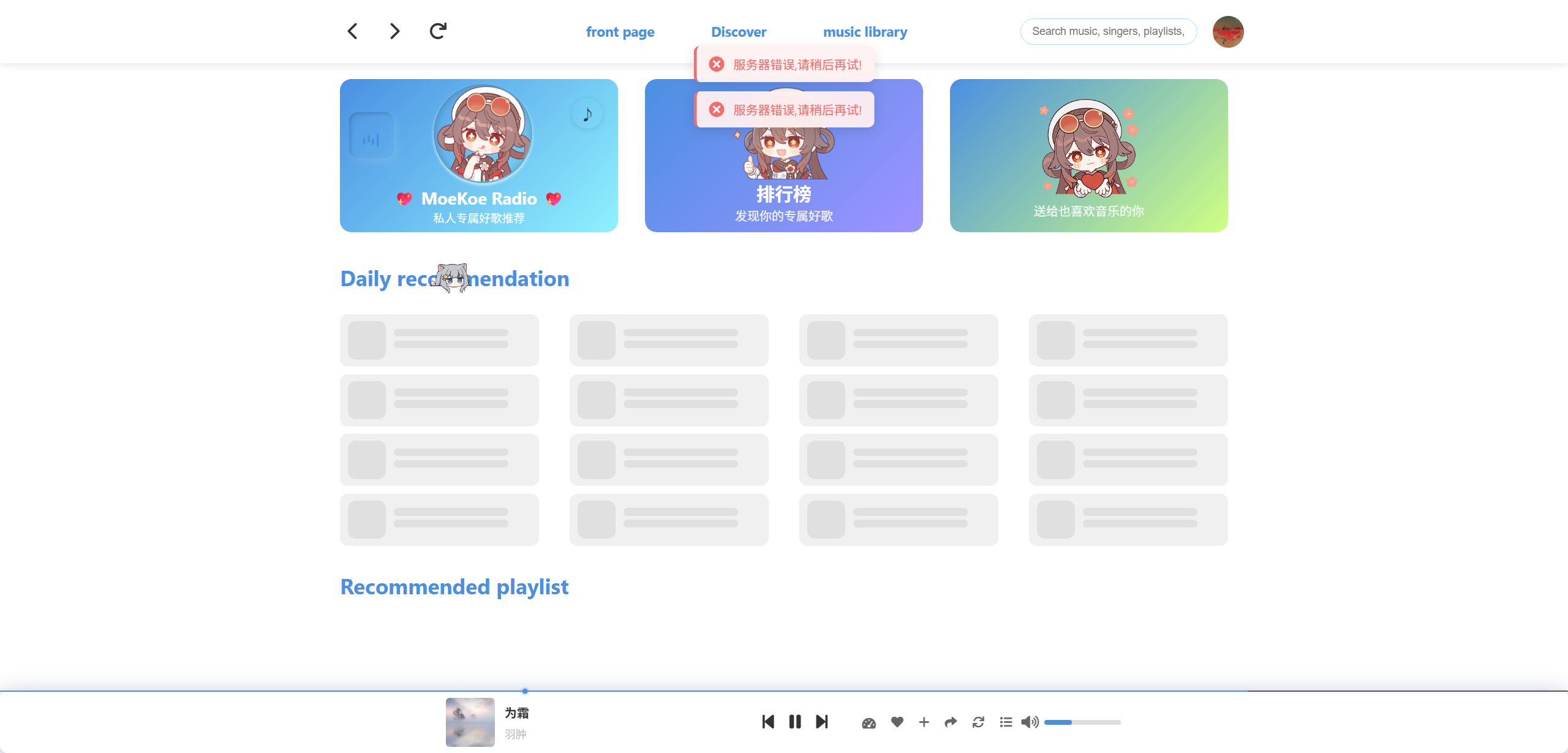Click the artist name 羽肿
This screenshot has height=753, width=1568.
tap(516, 734)
